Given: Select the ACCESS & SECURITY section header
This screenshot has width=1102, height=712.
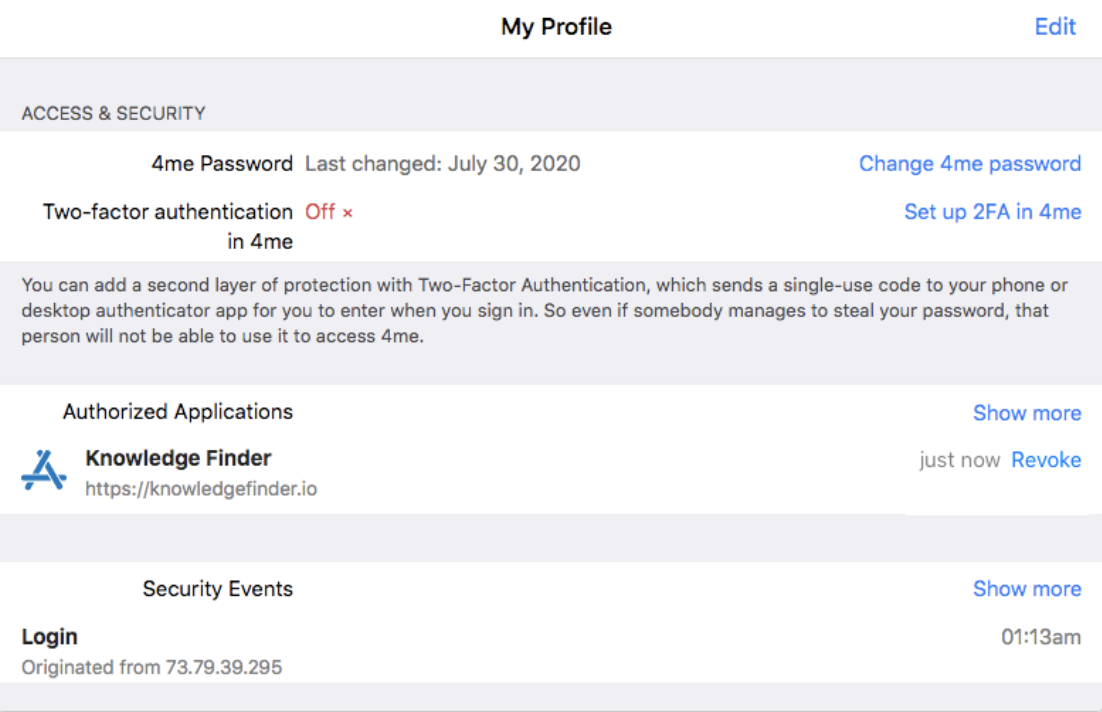Looking at the screenshot, I should pos(113,113).
